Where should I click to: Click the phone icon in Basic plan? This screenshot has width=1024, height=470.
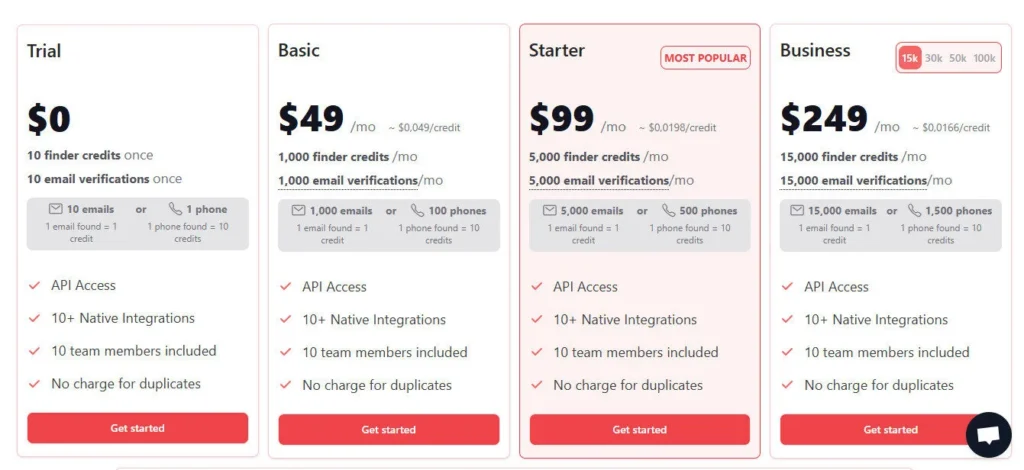(416, 211)
